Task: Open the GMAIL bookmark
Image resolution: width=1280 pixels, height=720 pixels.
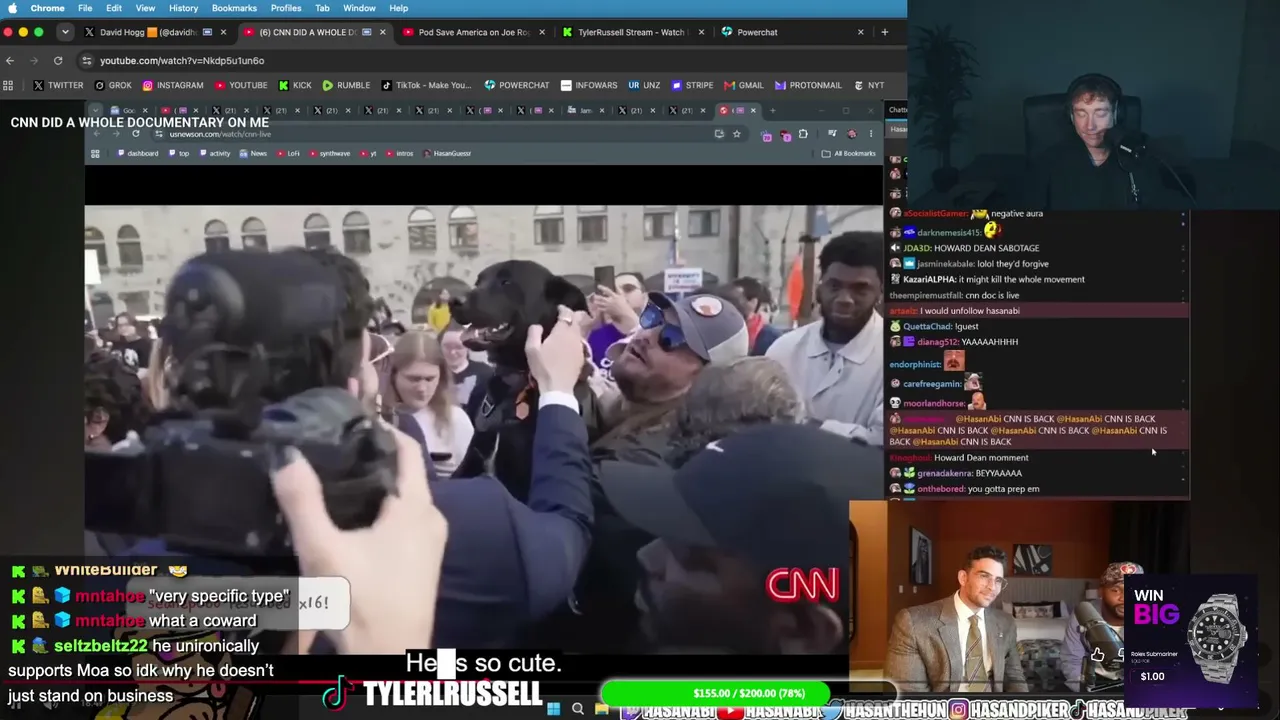Action: point(743,85)
